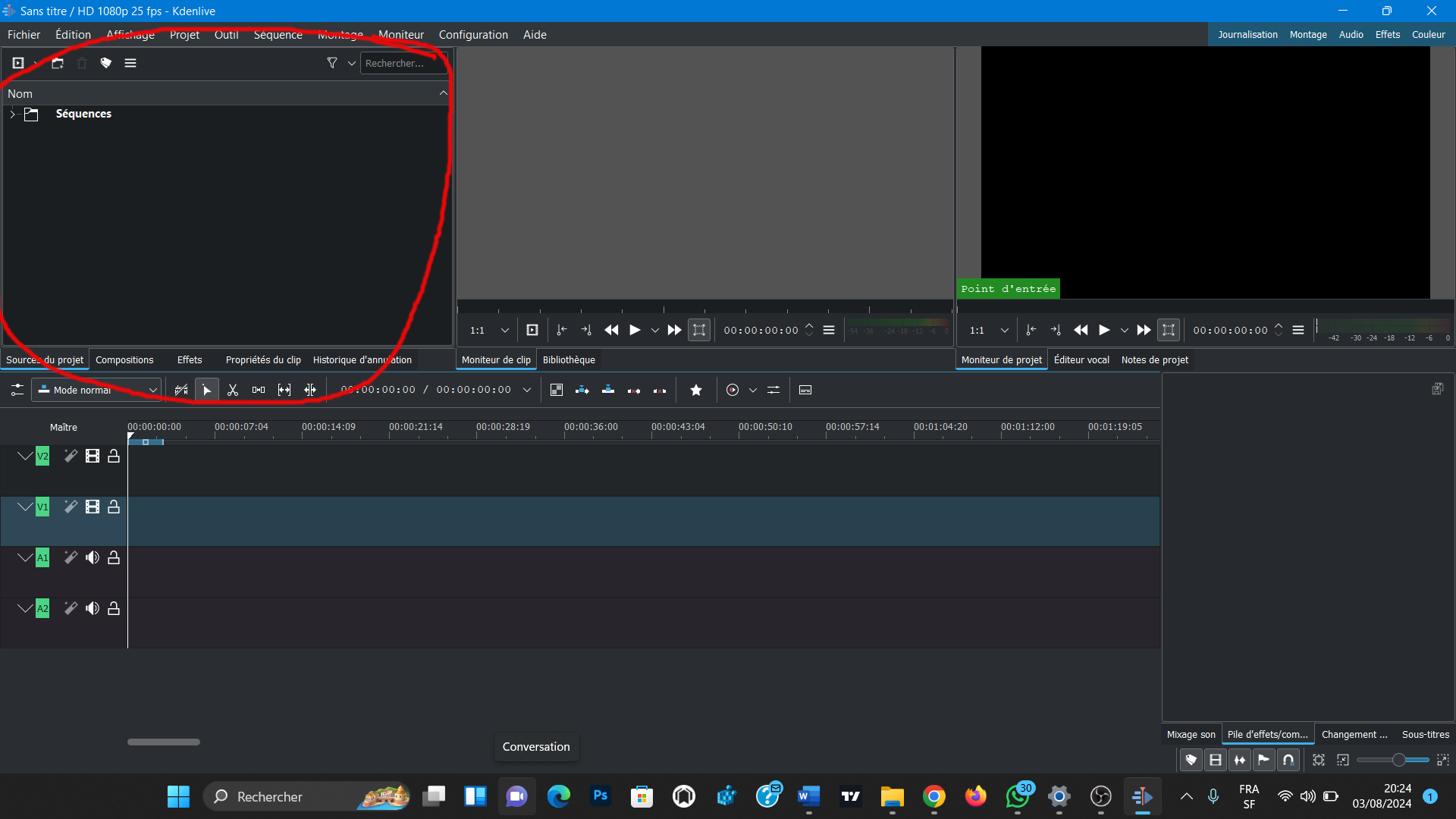Select the spacer tool
Screen dimensions: 1456x819
coord(259,390)
